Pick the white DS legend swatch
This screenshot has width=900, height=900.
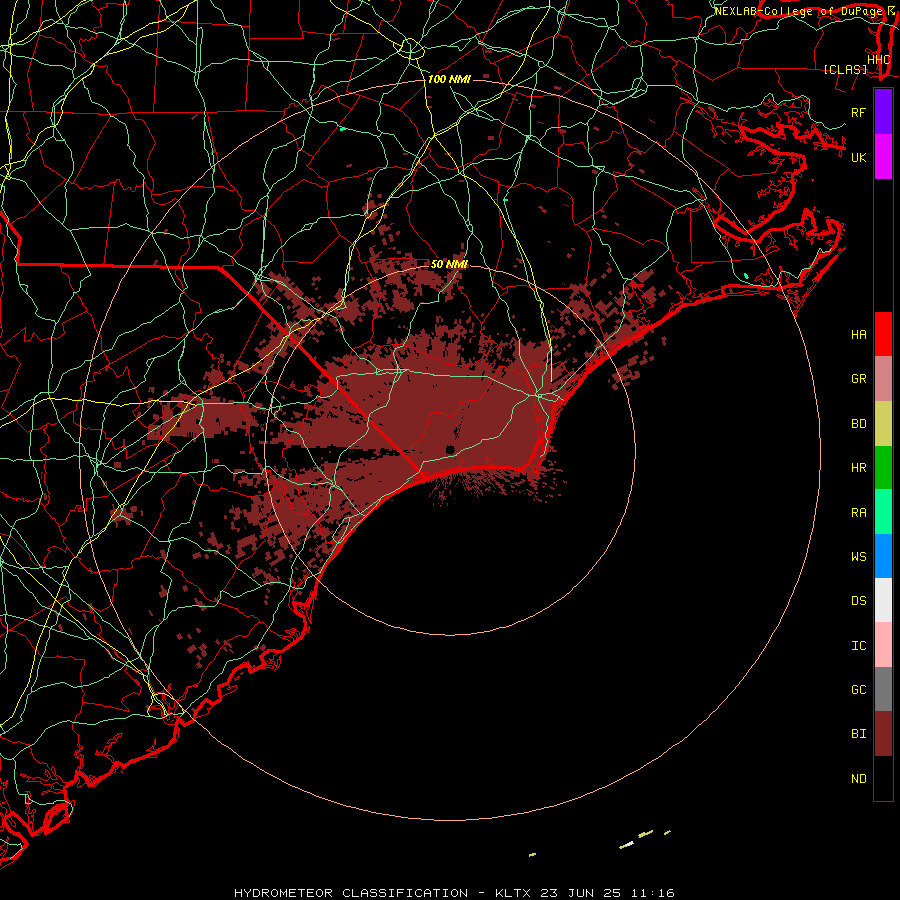pos(883,600)
